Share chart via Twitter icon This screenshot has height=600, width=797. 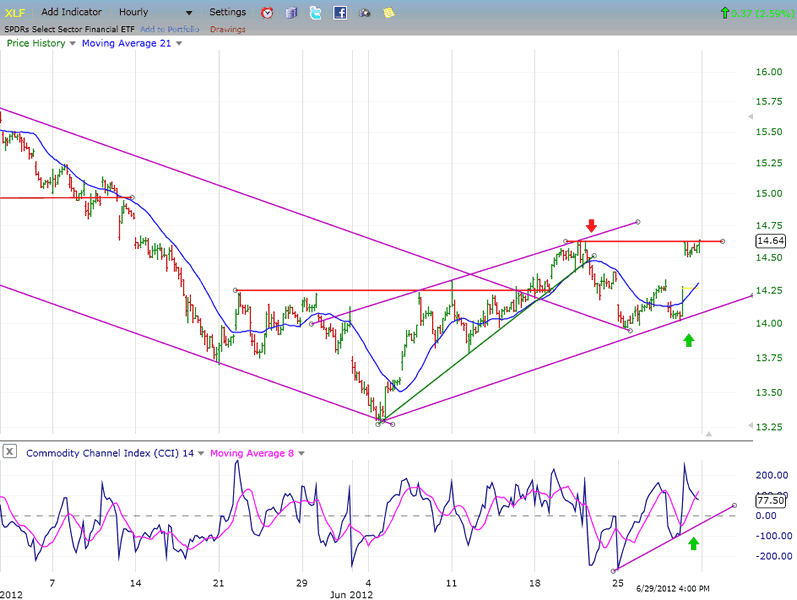click(316, 13)
